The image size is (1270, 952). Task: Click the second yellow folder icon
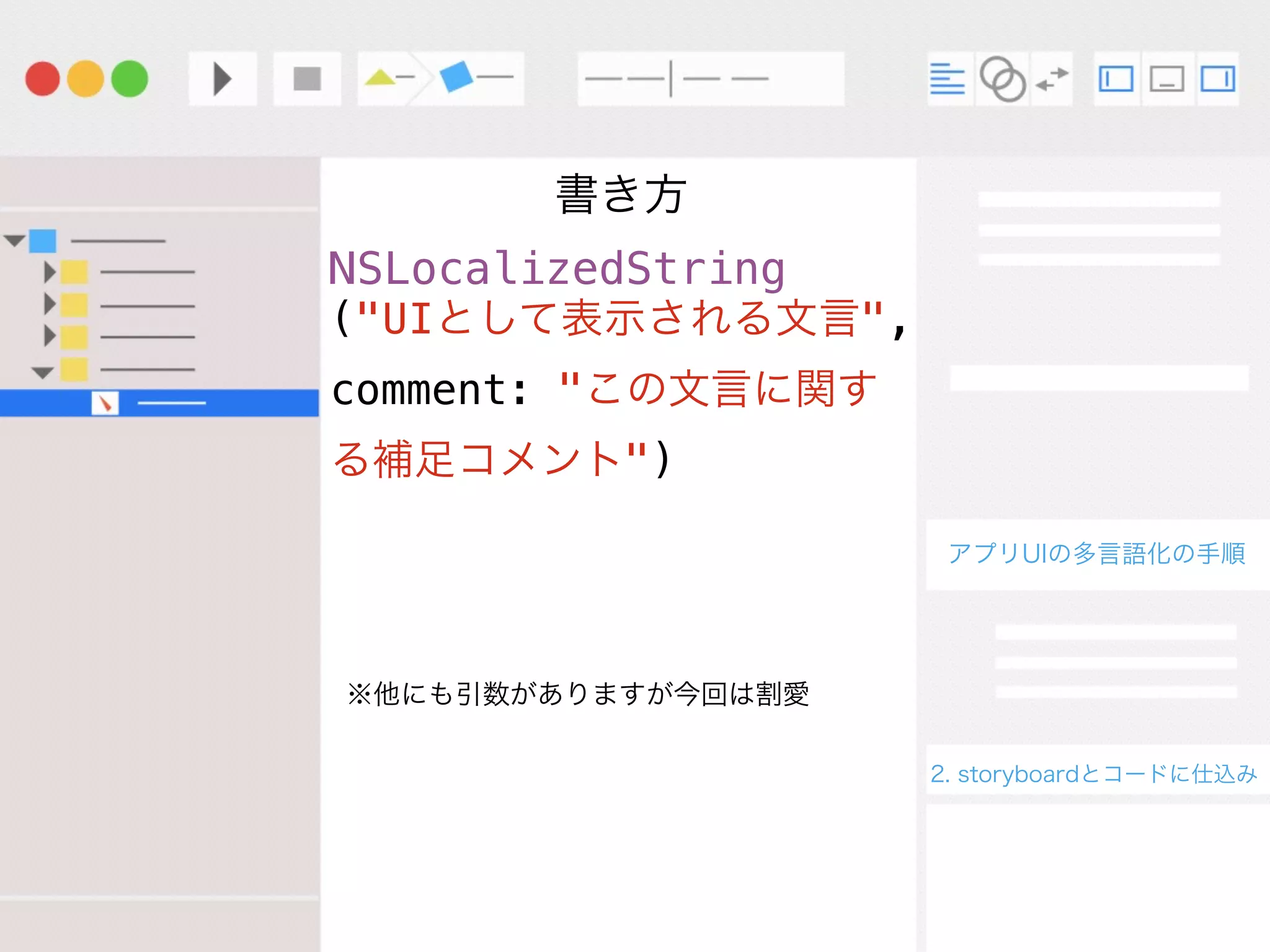pos(74,304)
